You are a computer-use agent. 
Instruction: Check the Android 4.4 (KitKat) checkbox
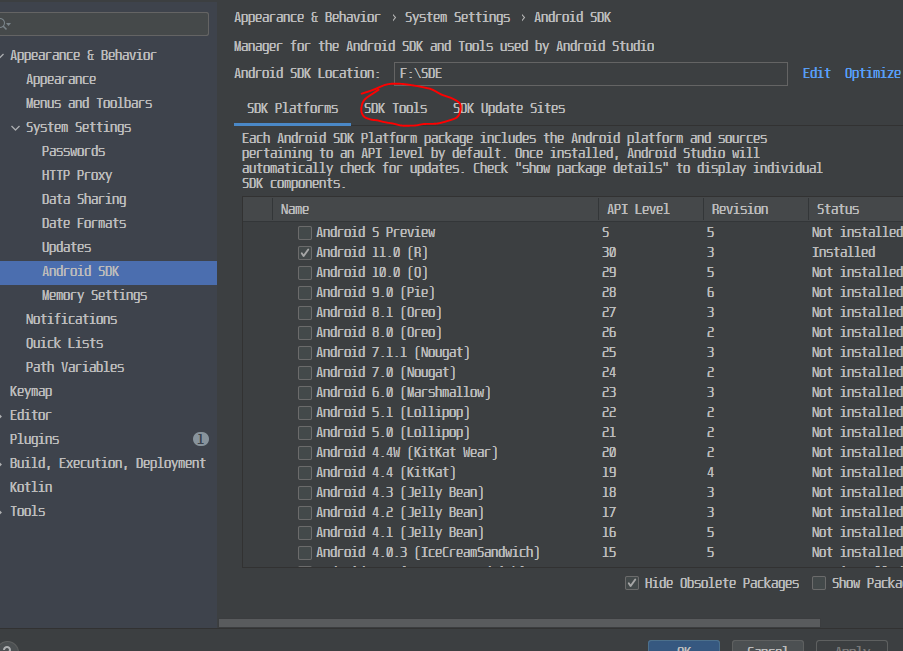305,473
